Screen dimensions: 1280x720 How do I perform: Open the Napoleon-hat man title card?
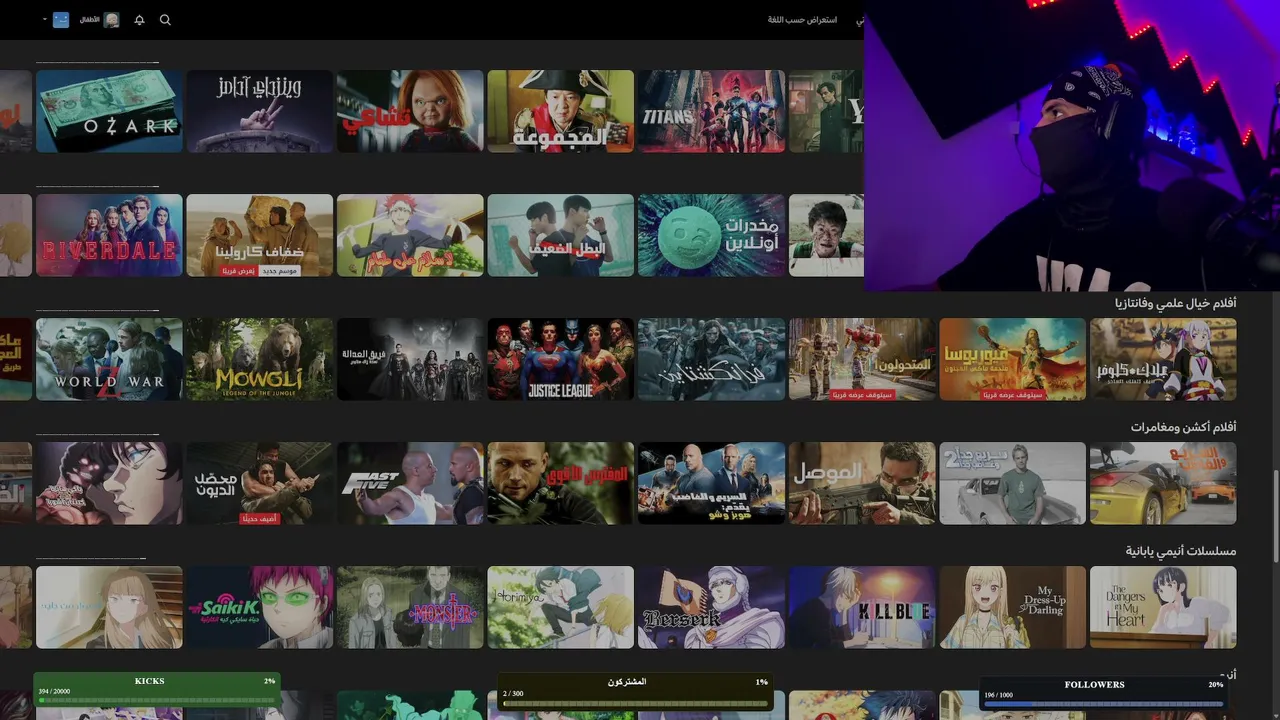point(561,111)
